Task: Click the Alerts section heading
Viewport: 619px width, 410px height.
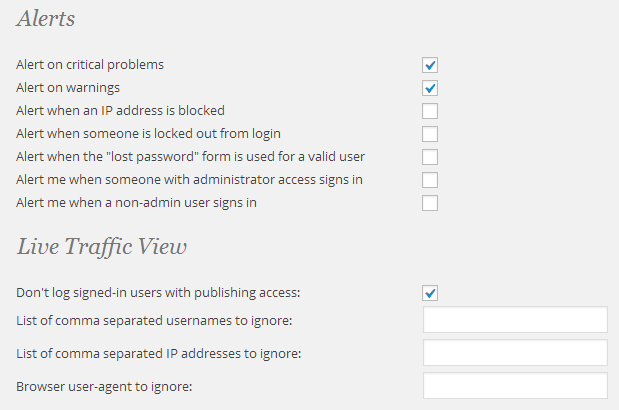Action: [46, 19]
